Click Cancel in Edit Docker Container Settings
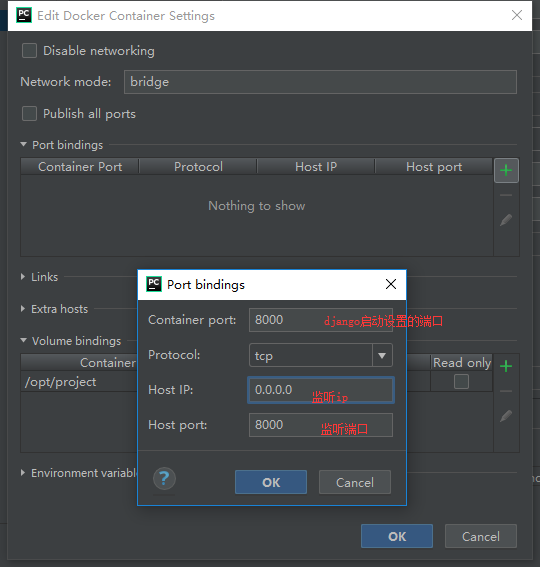The width and height of the screenshot is (540, 567). pos(481,536)
